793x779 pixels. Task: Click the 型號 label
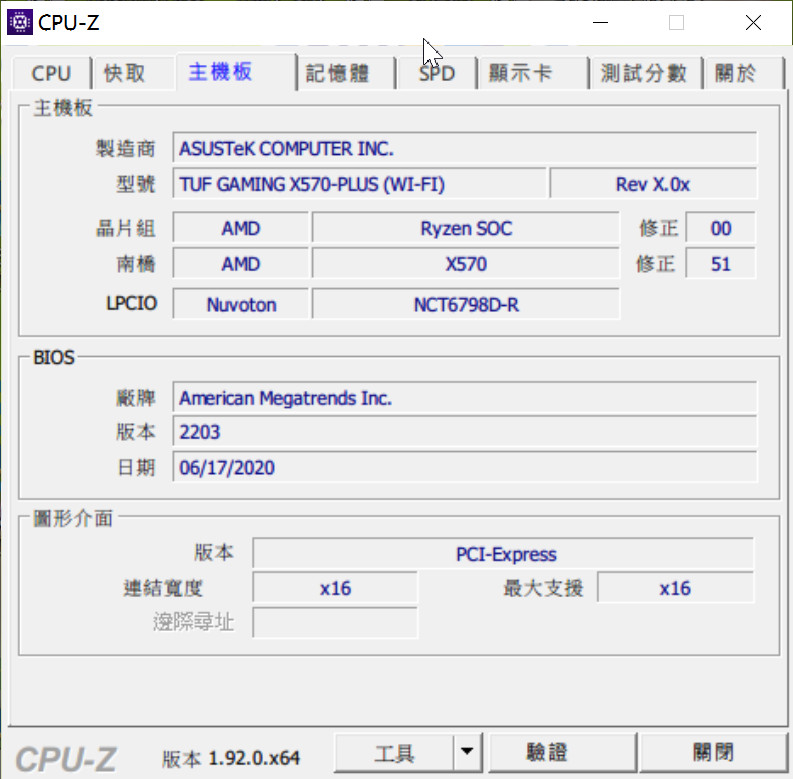[136, 184]
